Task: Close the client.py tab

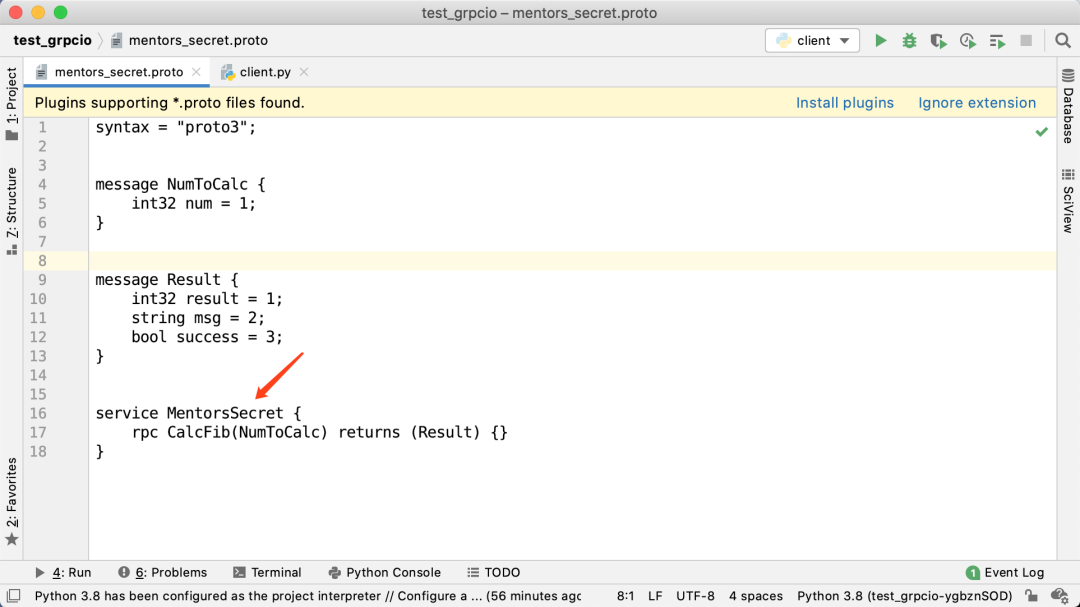Action: coord(304,72)
